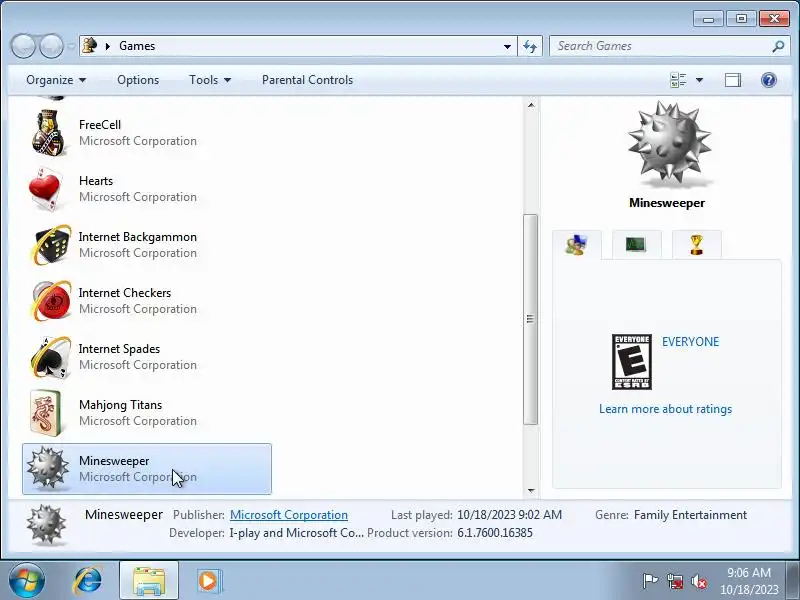Click the taskbar clock
Viewport: 800px width, 600px height.
748,581
